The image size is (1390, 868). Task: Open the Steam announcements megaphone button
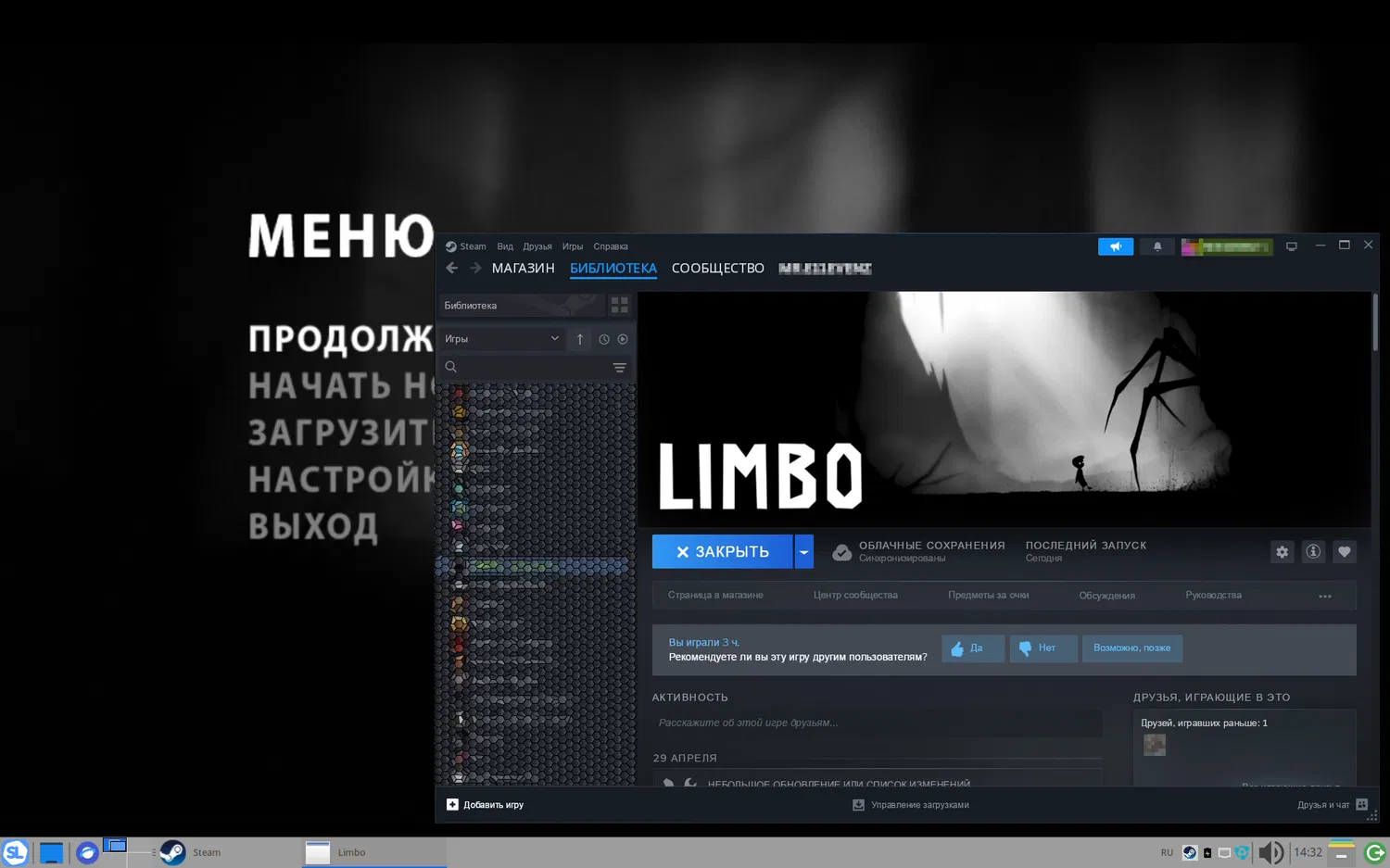(x=1116, y=246)
